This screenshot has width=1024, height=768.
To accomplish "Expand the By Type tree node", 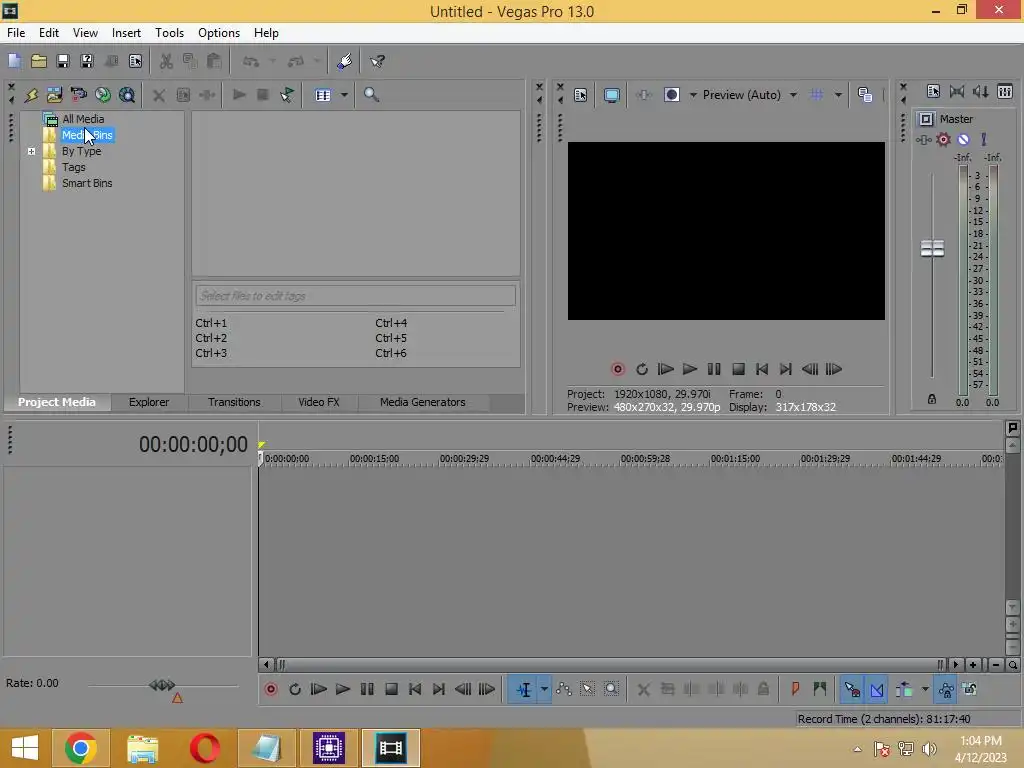I will 31,152.
